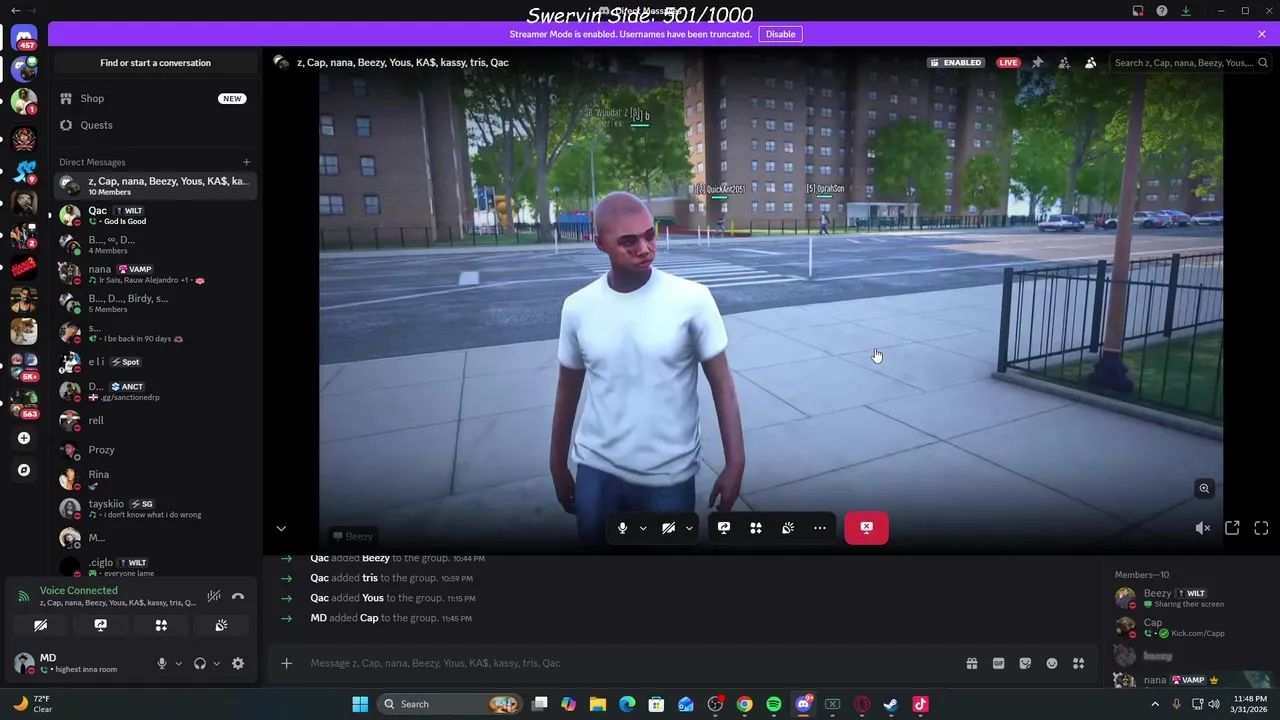Open pinned messages with the pin icon
The width and height of the screenshot is (1280, 720).
tap(1037, 63)
